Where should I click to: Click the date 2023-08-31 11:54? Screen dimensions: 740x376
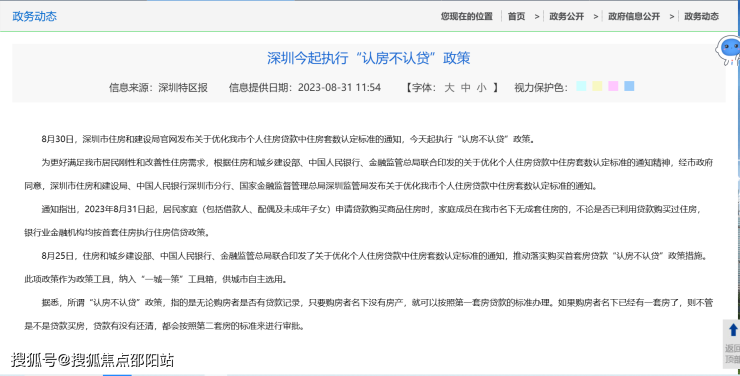coord(339,88)
